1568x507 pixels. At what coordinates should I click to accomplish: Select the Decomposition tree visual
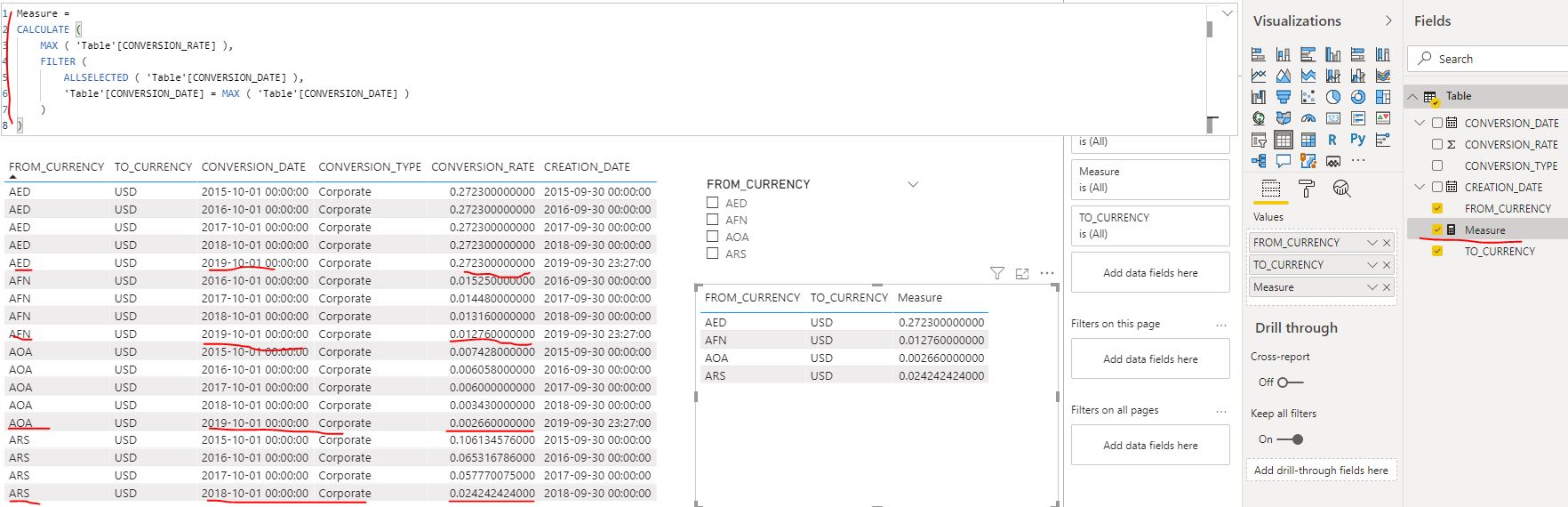tap(1259, 161)
